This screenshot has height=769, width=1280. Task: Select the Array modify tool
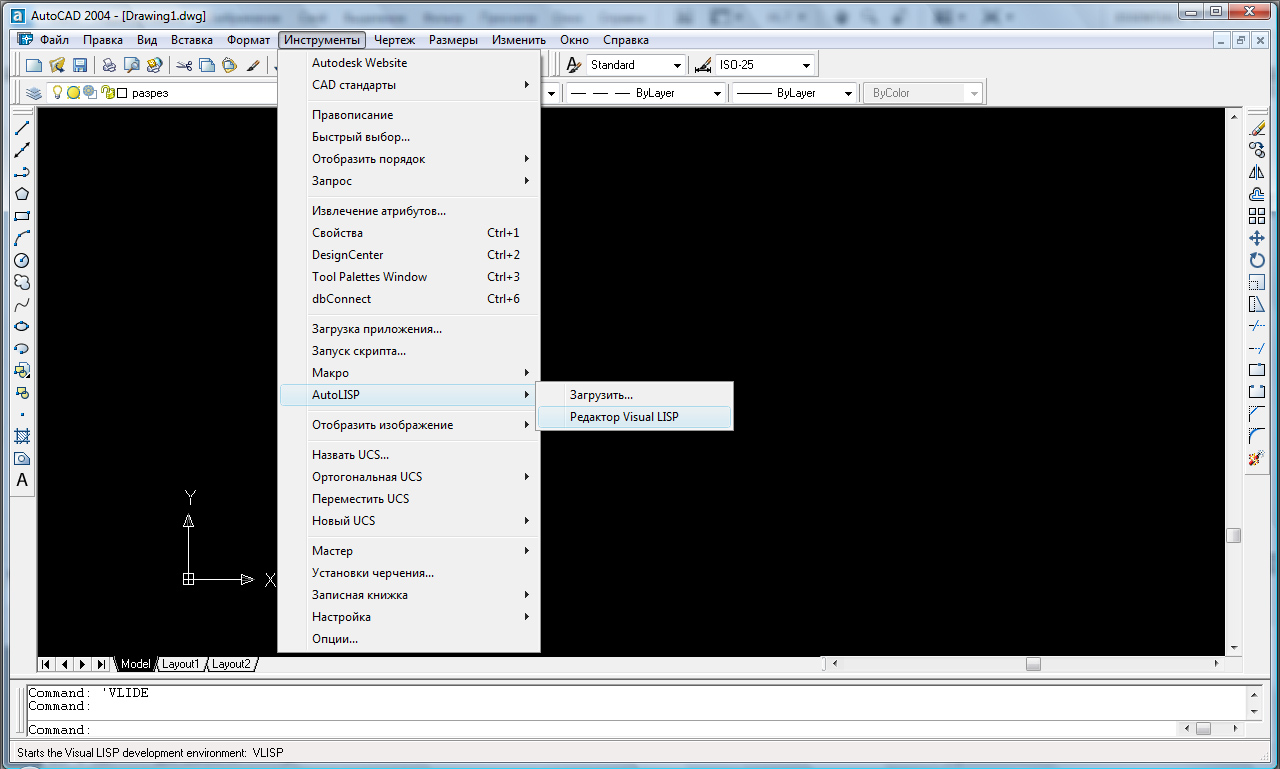click(x=1257, y=216)
